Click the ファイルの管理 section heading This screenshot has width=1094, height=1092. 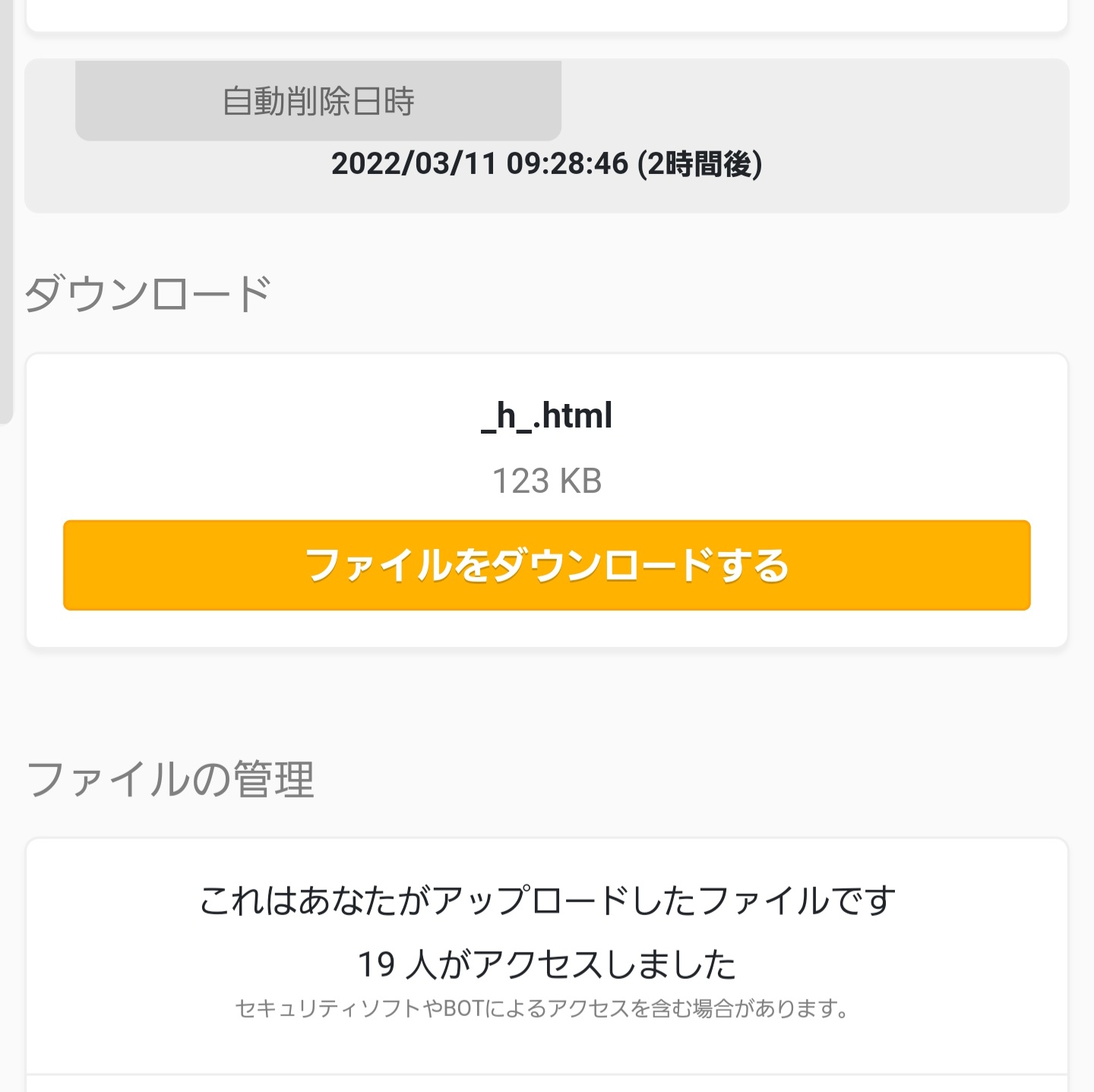pyautogui.click(x=170, y=779)
